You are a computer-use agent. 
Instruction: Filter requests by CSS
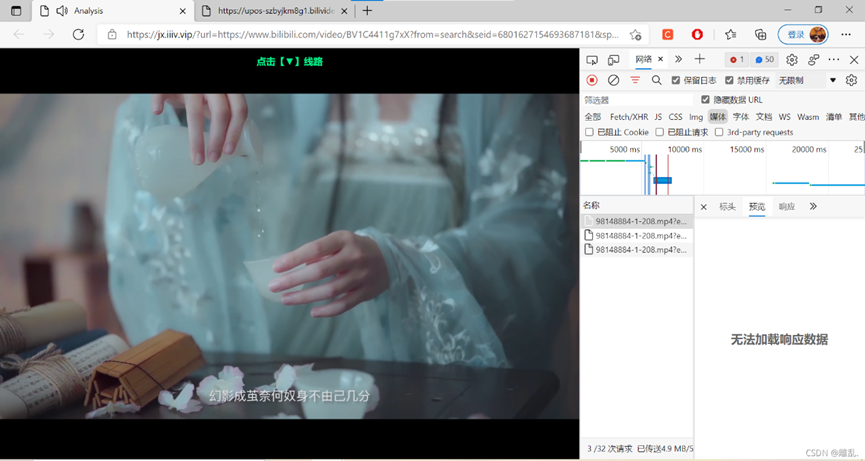pos(675,117)
